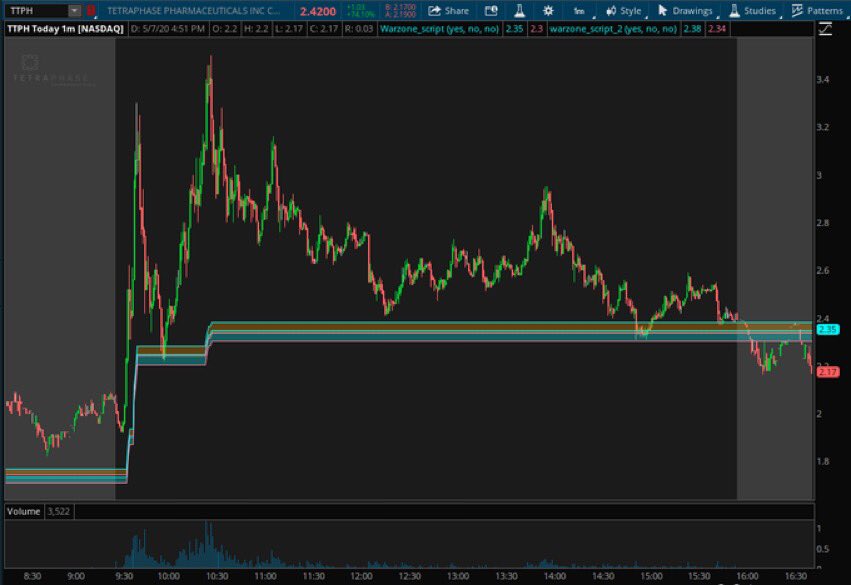Click the 10:30 time axis label
This screenshot has height=585, width=851.
click(217, 576)
